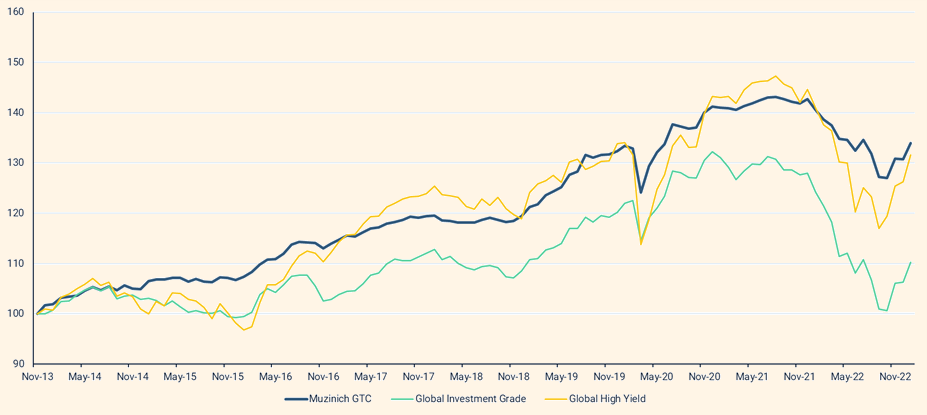Select the Nov-22 x-axis label
This screenshot has width=927, height=415.
pyautogui.click(x=893, y=377)
